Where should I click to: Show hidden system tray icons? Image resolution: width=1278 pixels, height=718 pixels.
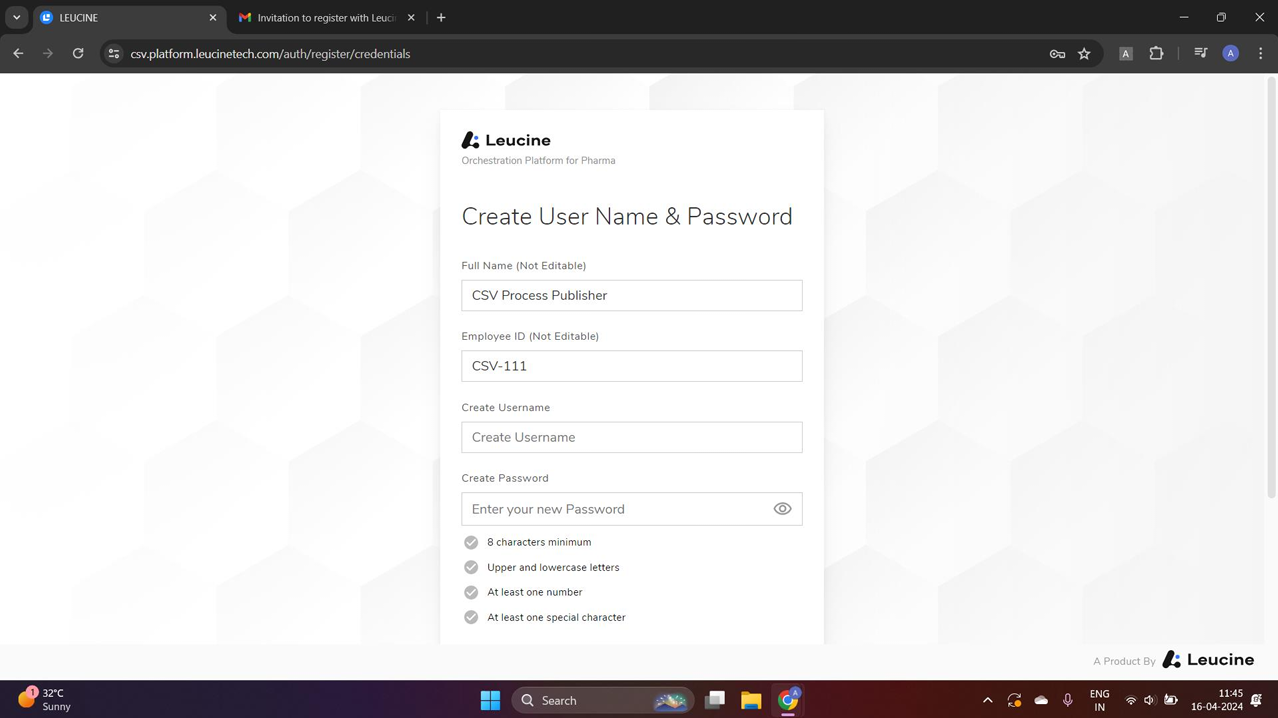point(988,700)
